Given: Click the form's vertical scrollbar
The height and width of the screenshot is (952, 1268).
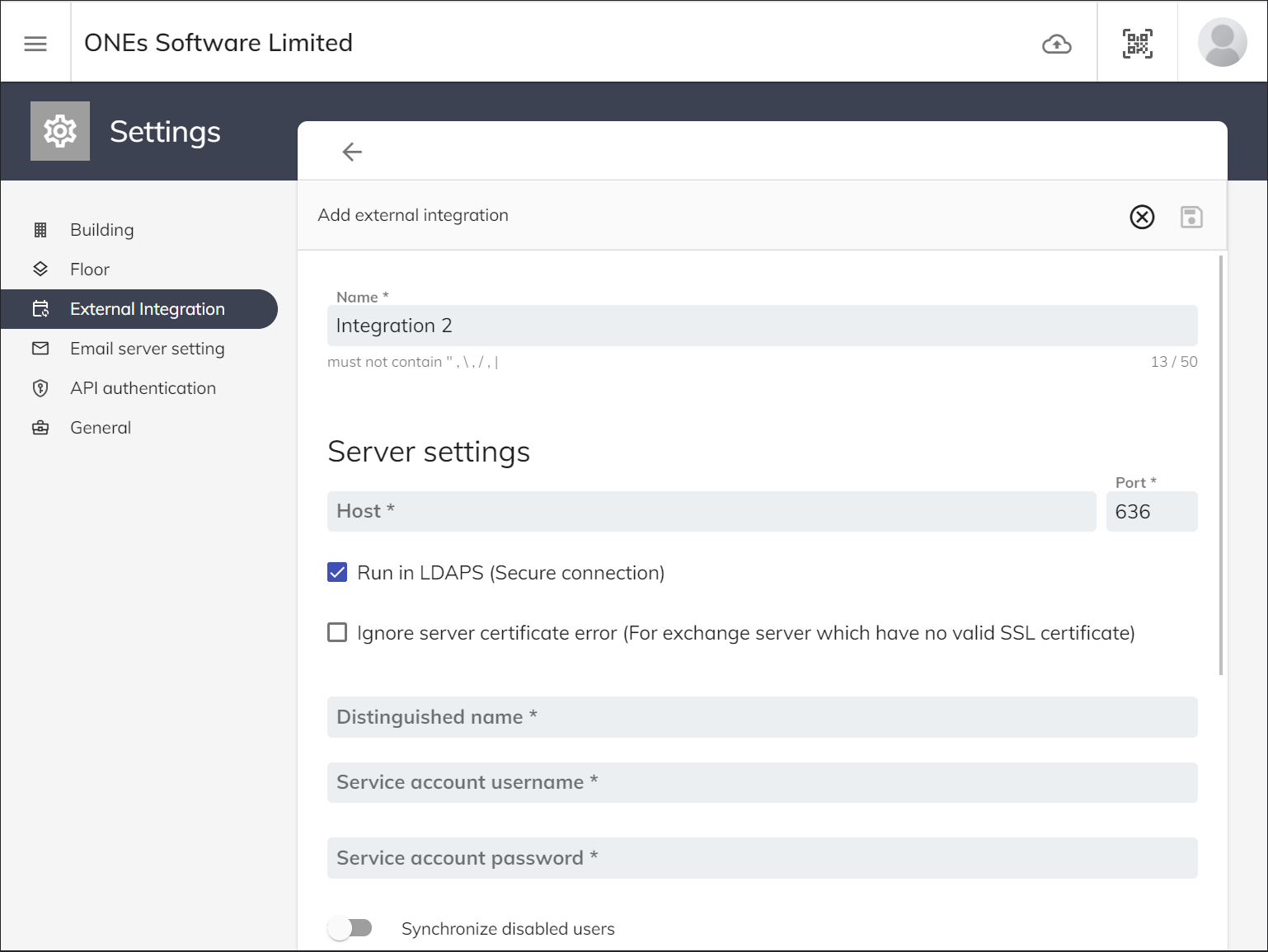Looking at the screenshot, I should [1221, 465].
